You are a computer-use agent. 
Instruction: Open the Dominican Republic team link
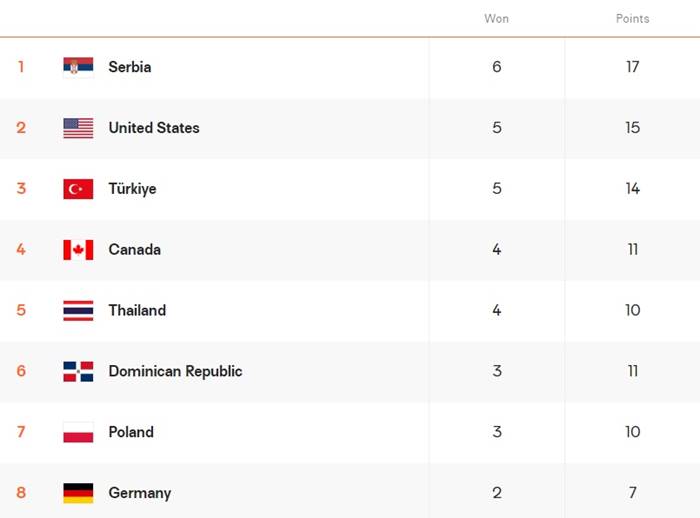(x=175, y=371)
